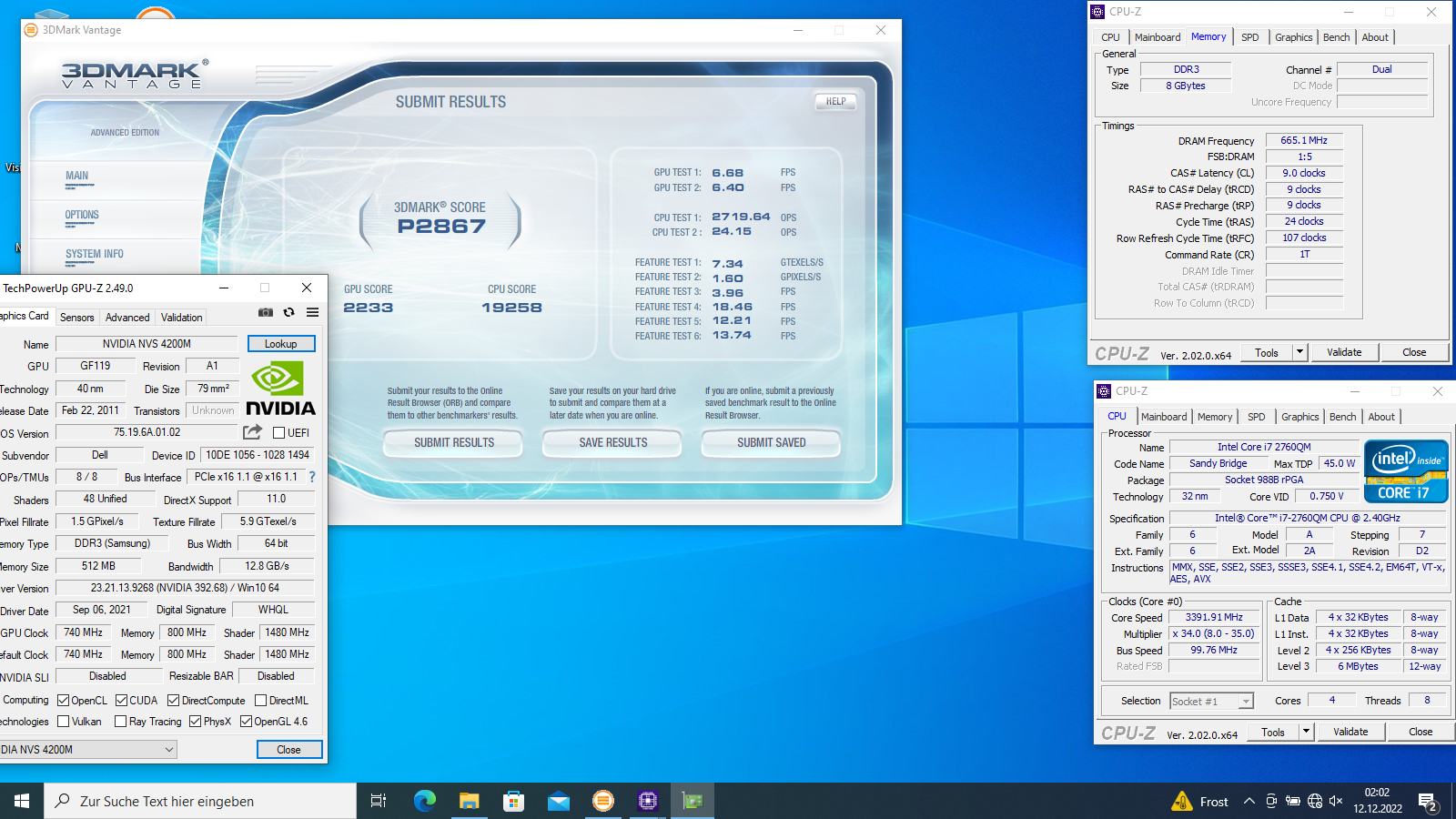Click the GPU Name field NVIDIA NVS 4200M
The width and height of the screenshot is (1456, 819).
coord(147,344)
